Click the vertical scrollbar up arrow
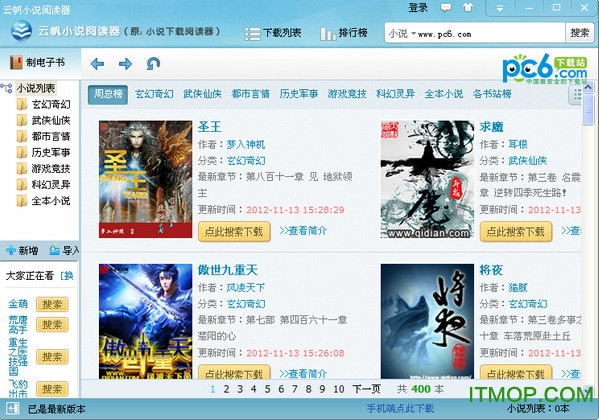 [x=588, y=87]
